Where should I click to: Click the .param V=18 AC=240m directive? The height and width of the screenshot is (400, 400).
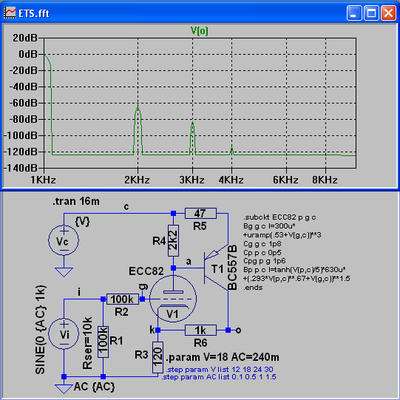tap(223, 357)
